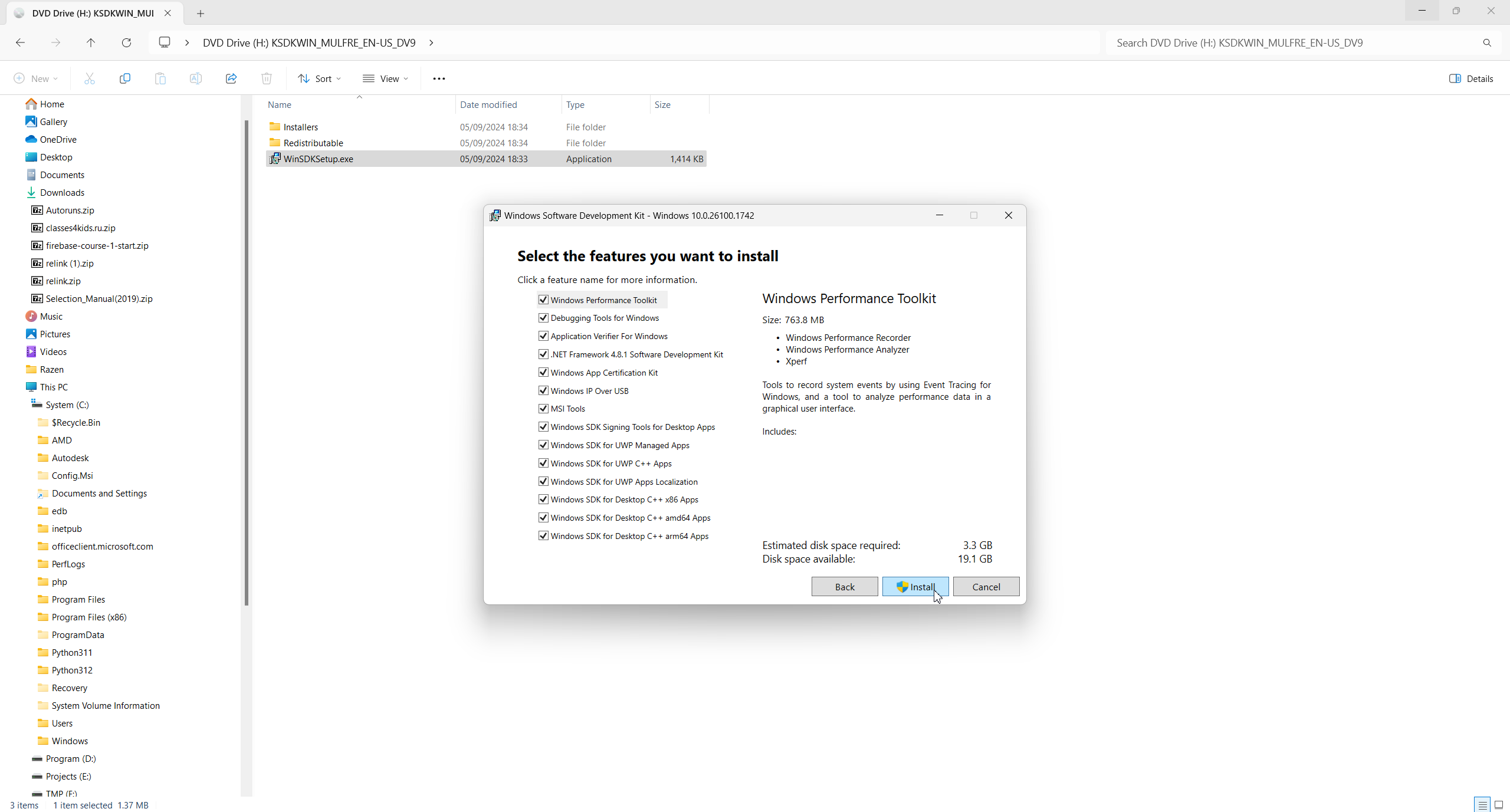
Task: Toggle the MSI Tools checkbox
Action: (543, 409)
